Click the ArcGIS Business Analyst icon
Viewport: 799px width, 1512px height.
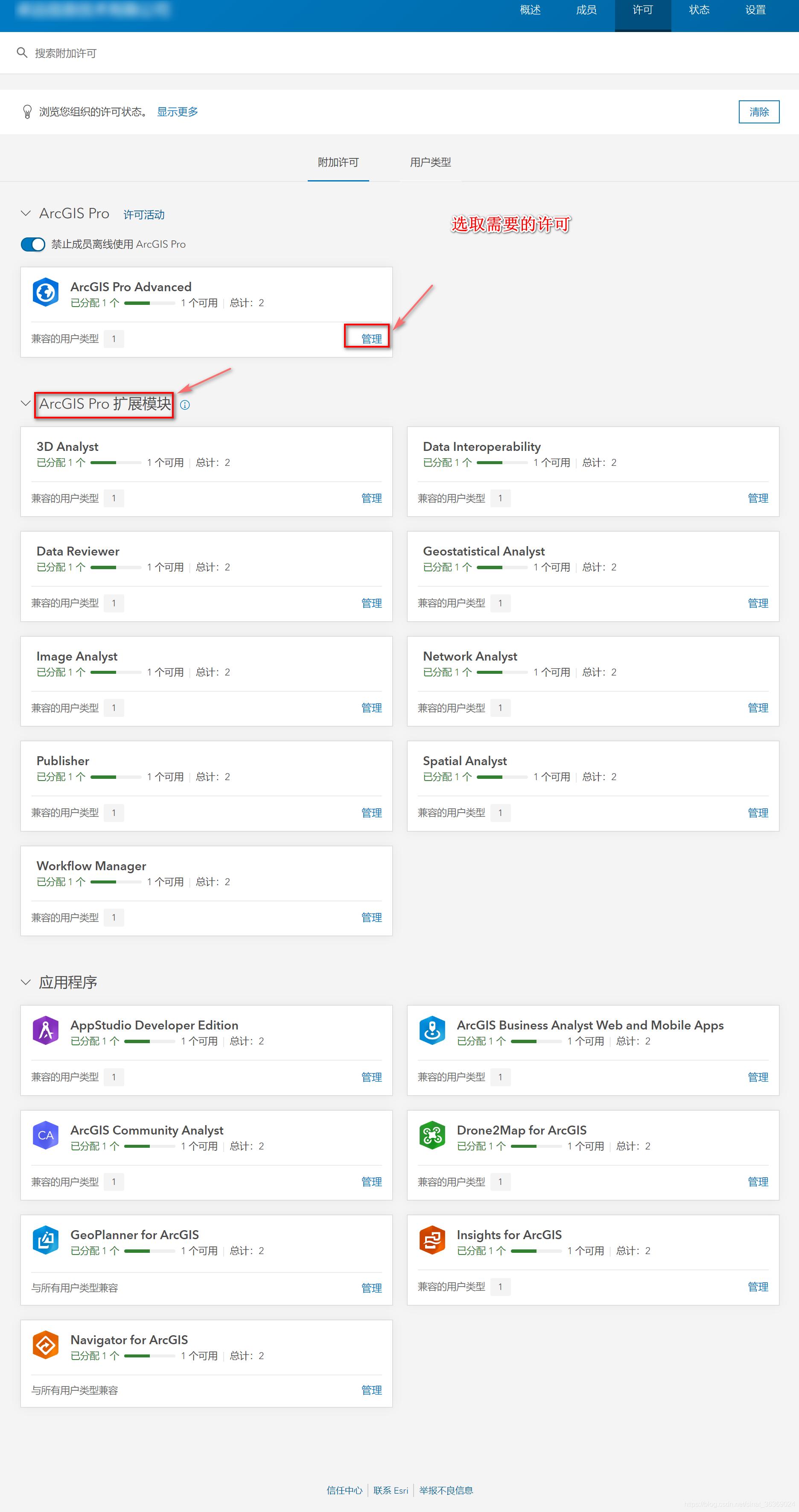click(x=432, y=1030)
